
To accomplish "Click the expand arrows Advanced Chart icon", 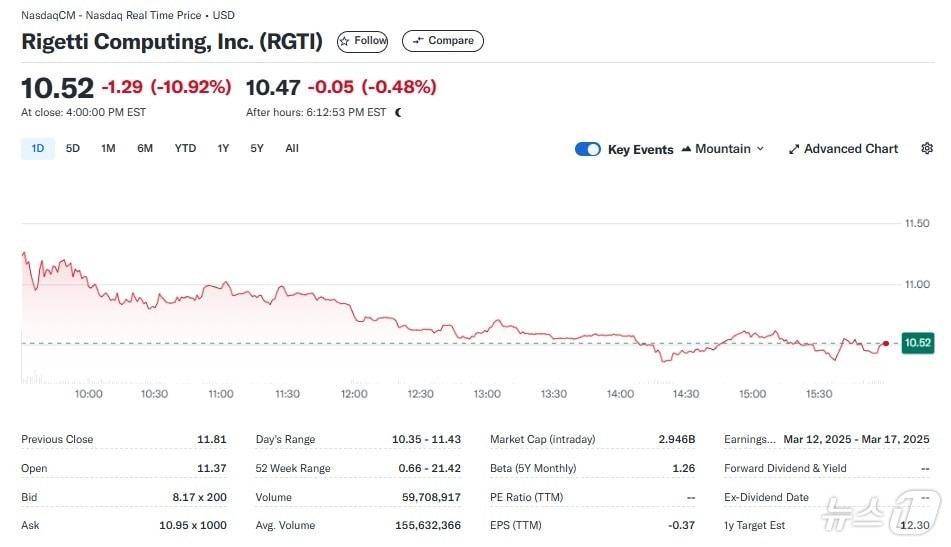I will (794, 149).
